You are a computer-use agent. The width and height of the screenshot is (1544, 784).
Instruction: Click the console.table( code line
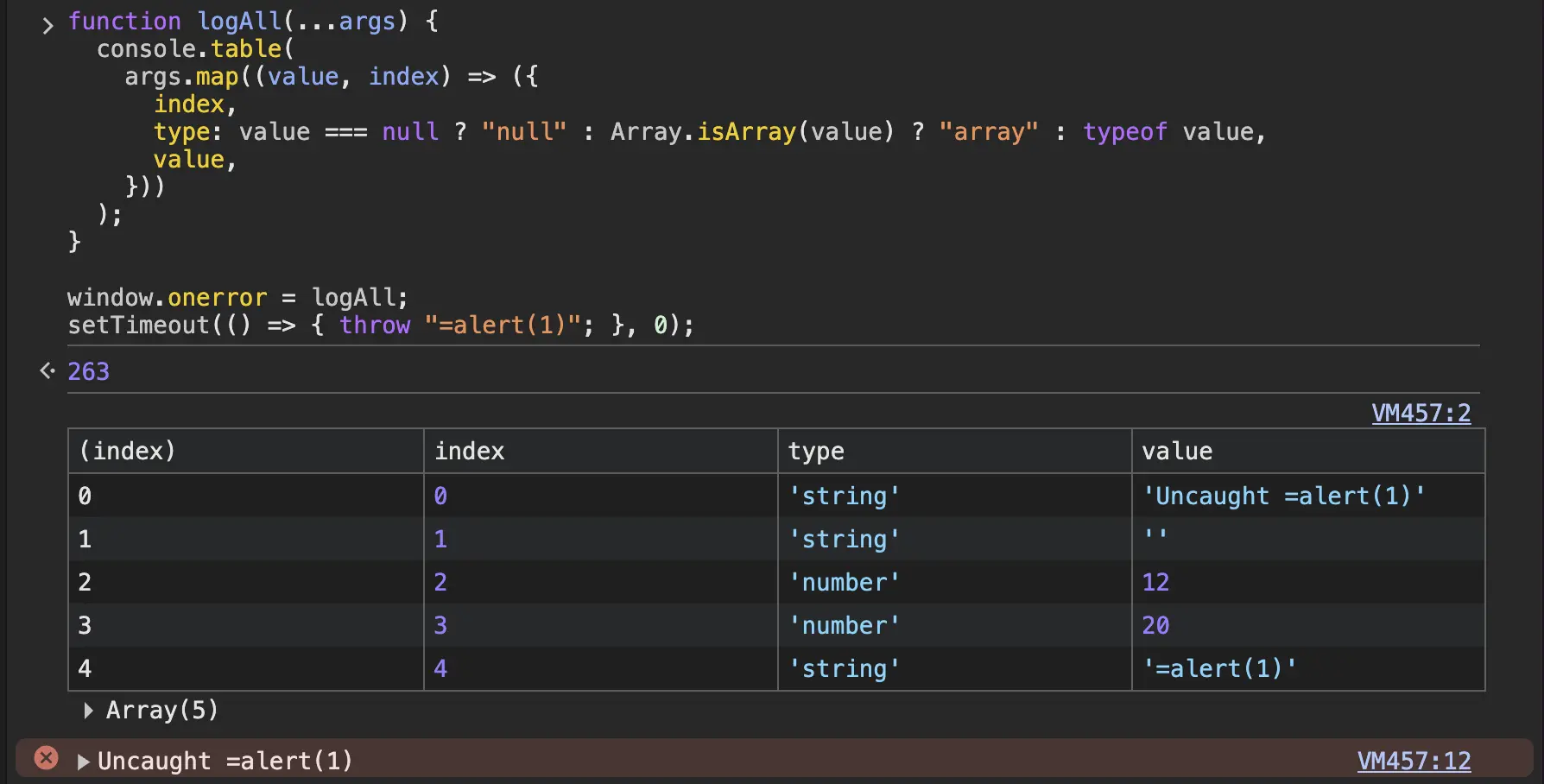(195, 48)
